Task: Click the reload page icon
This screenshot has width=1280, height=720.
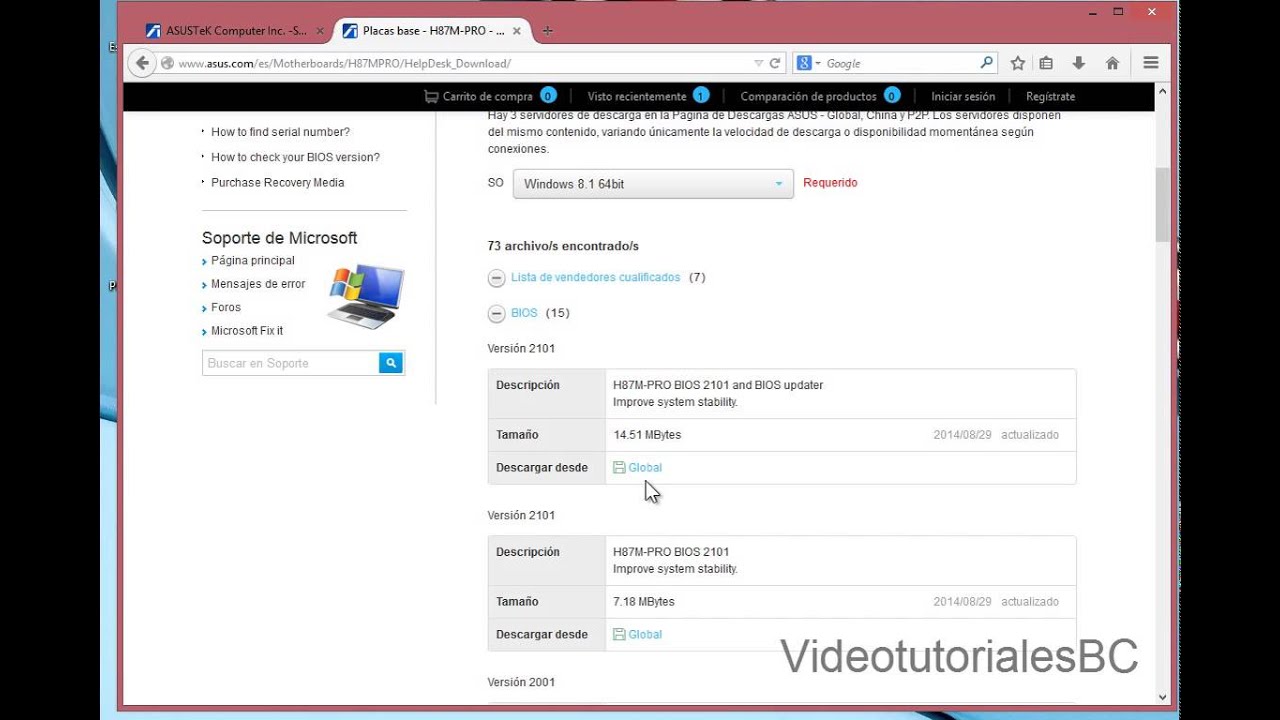Action: [x=775, y=63]
